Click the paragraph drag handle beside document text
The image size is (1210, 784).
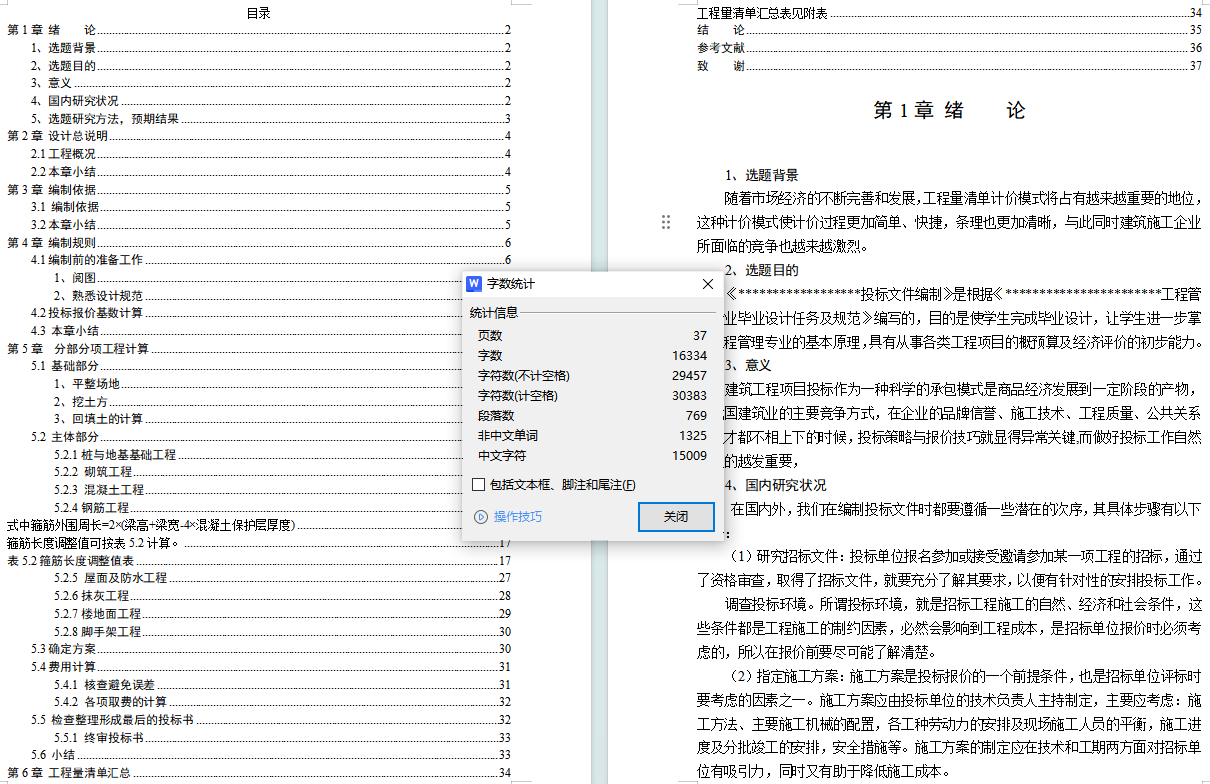click(666, 222)
